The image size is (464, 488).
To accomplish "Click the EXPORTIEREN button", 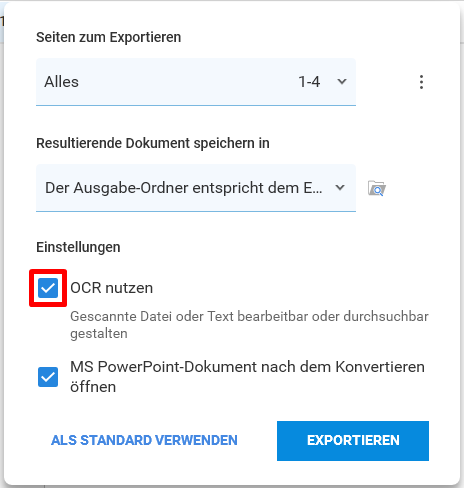I will 353,441.
